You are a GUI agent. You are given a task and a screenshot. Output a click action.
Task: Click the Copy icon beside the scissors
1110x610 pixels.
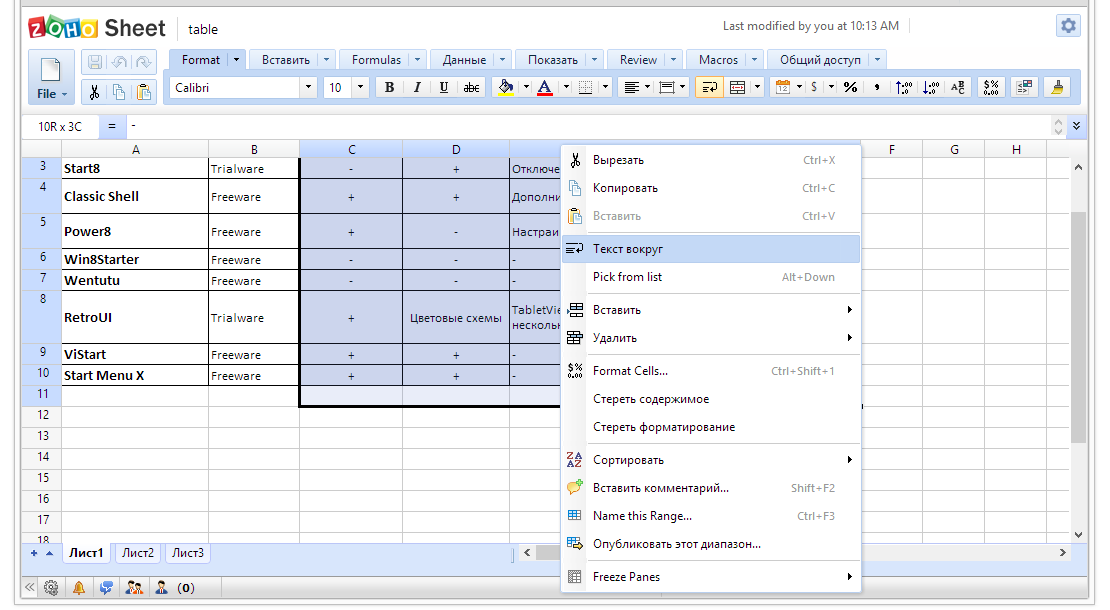click(x=119, y=93)
